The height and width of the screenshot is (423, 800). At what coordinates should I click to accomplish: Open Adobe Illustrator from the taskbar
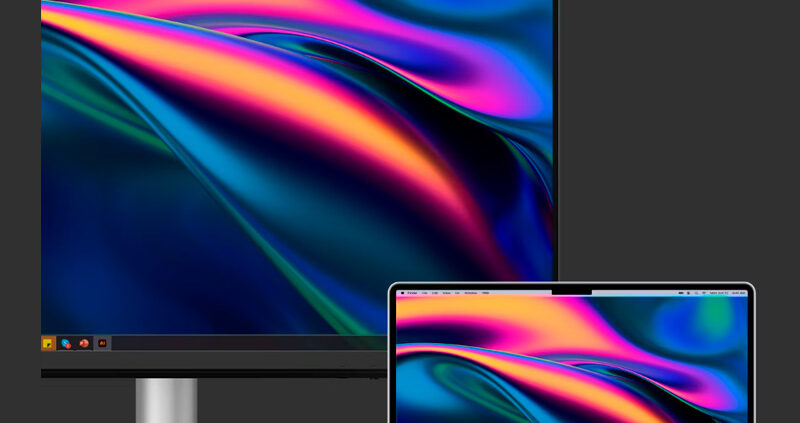tap(102, 343)
